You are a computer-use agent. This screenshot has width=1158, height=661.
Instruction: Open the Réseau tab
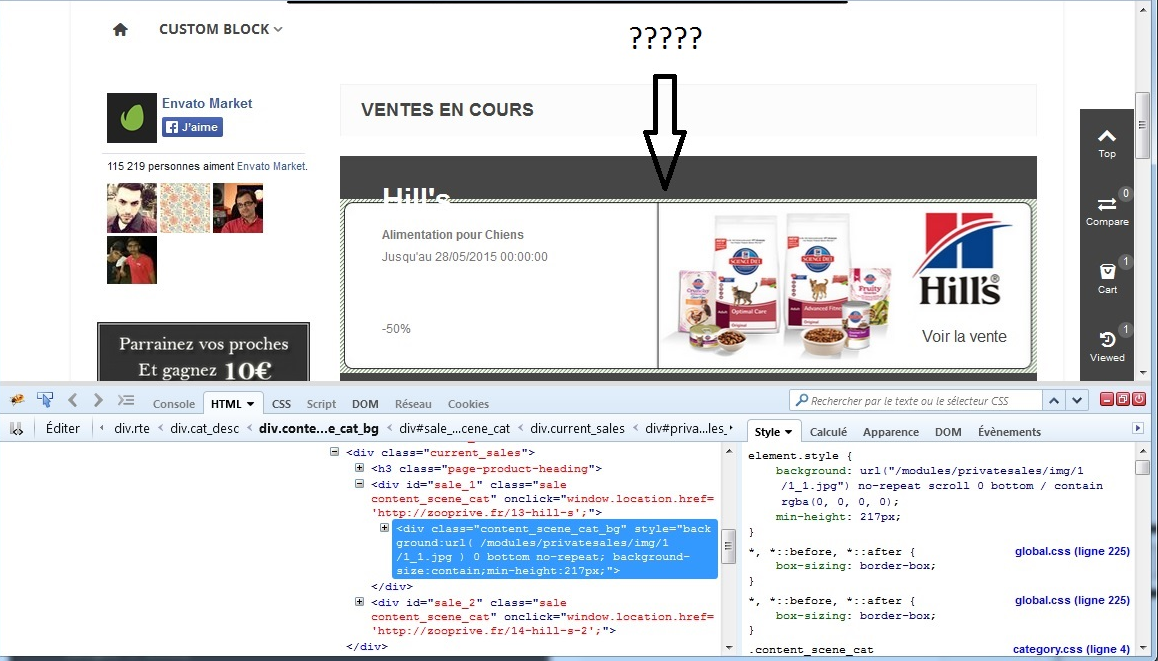(x=413, y=404)
